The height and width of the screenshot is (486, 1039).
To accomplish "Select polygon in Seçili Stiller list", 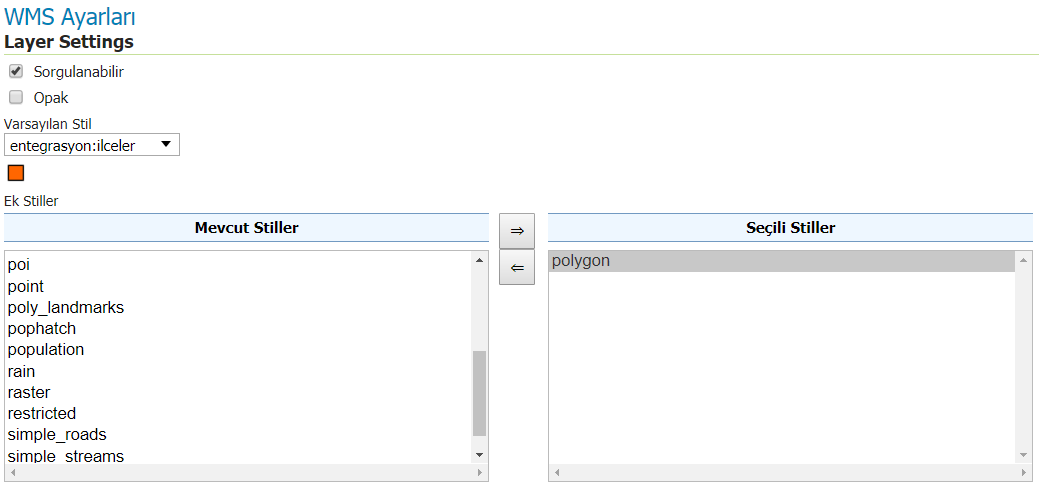I will (x=782, y=261).
